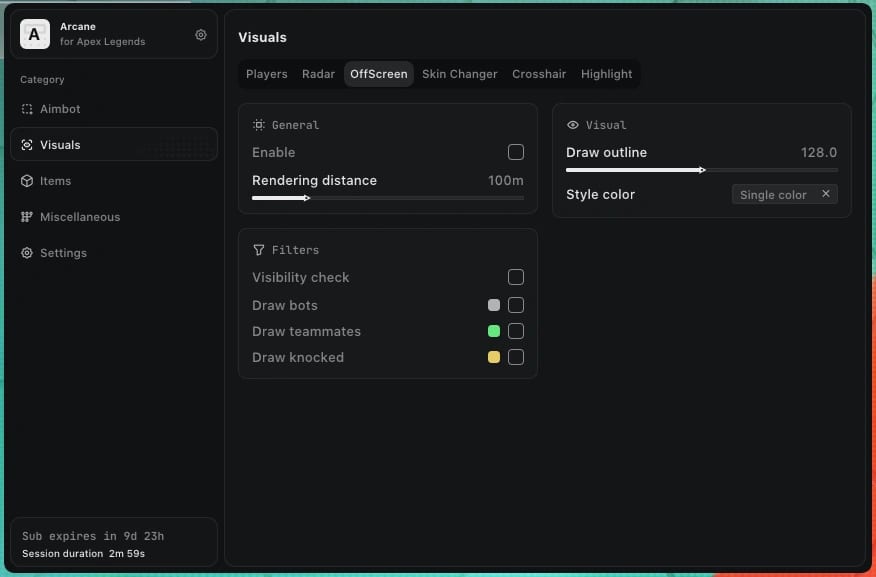Switch to the Radar tab
The height and width of the screenshot is (577, 876).
(x=318, y=74)
